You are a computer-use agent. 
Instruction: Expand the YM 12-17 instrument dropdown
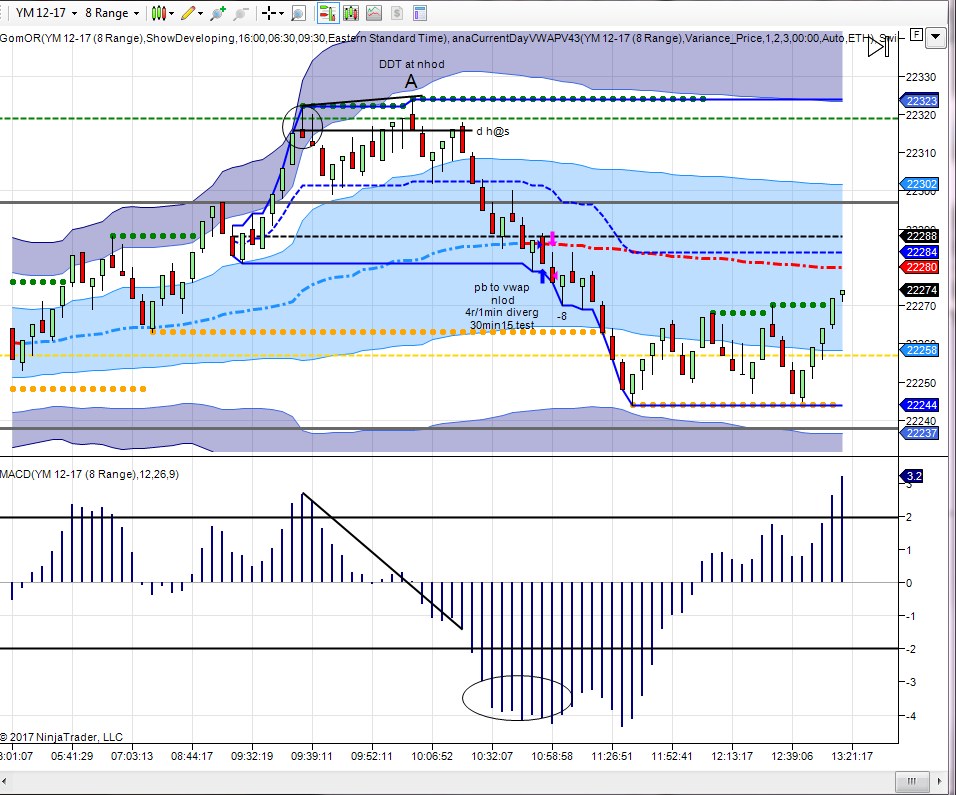(74, 13)
